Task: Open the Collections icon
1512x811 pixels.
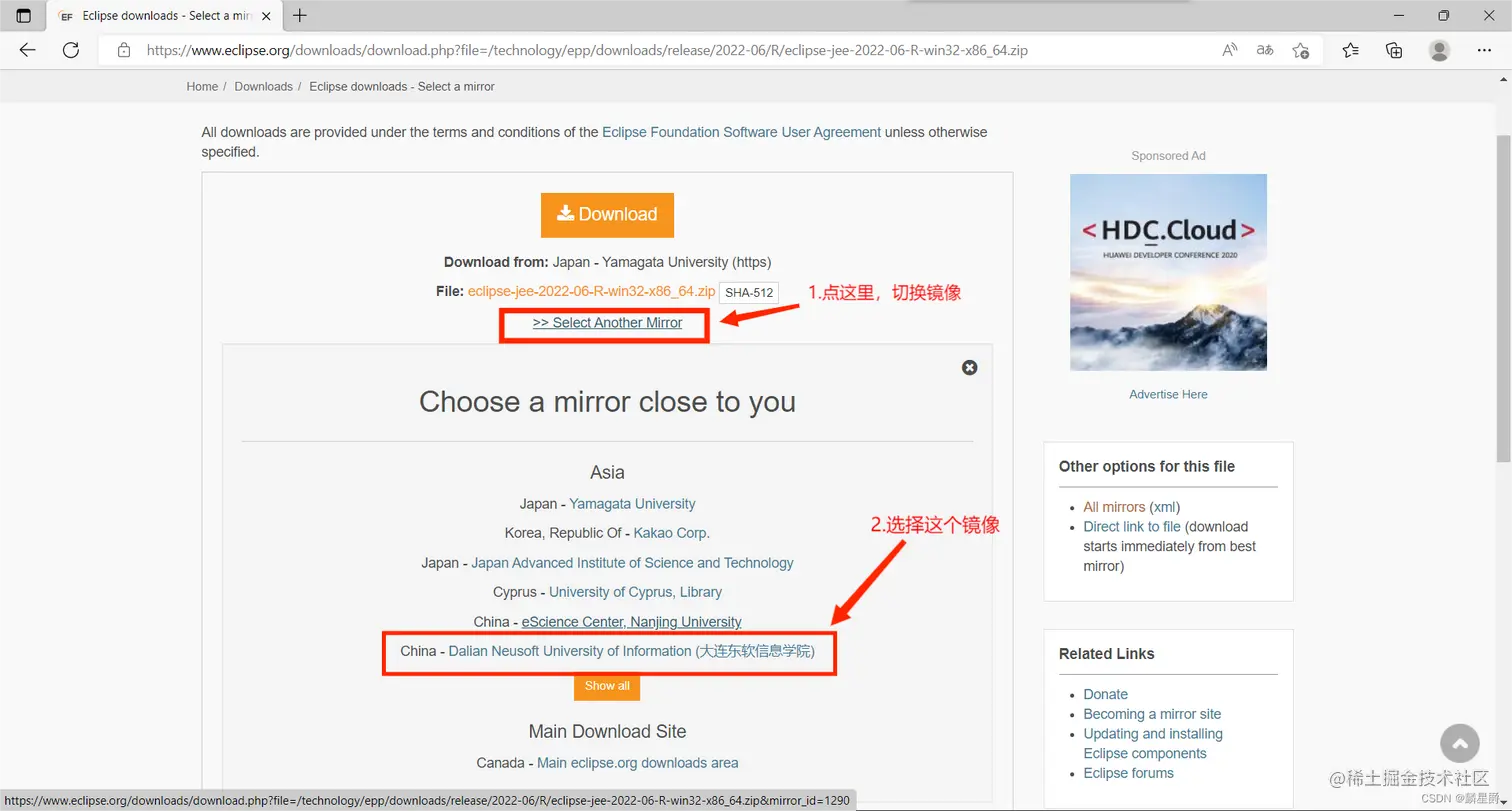Action: tap(1394, 50)
